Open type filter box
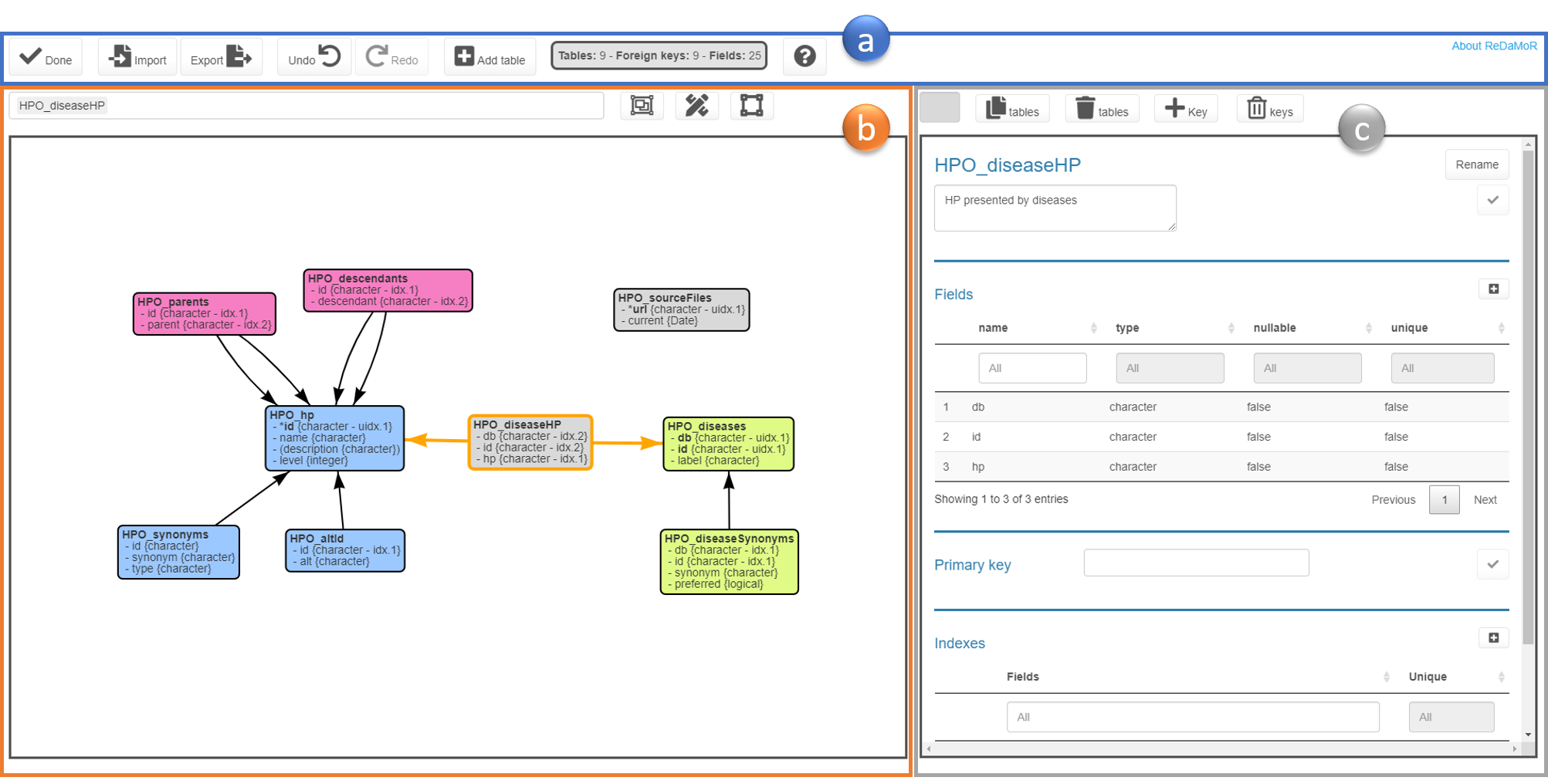Image resolution: width=1548 pixels, height=784 pixels. [x=1170, y=368]
